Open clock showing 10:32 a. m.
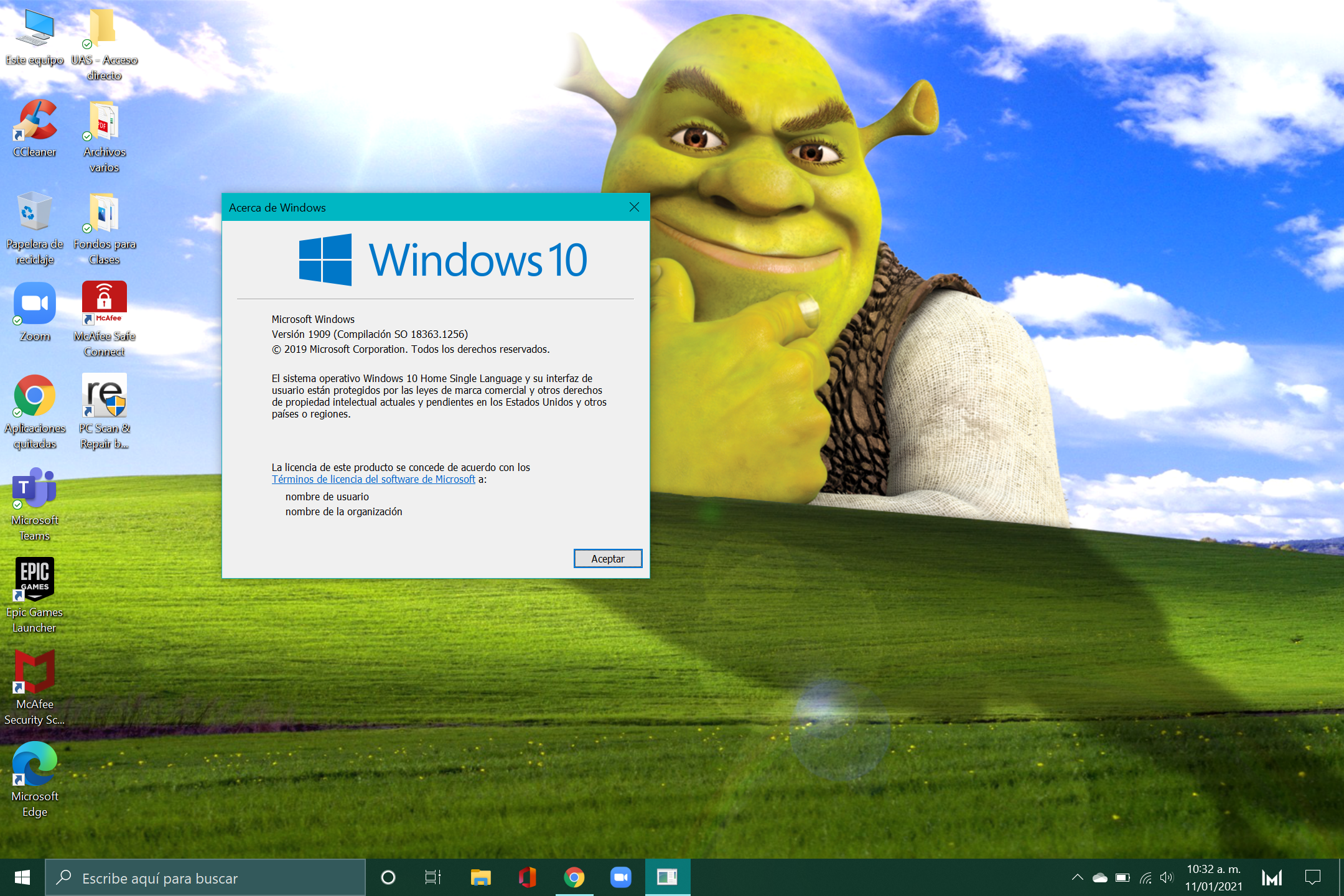This screenshot has height=896, width=1344. 1213,878
